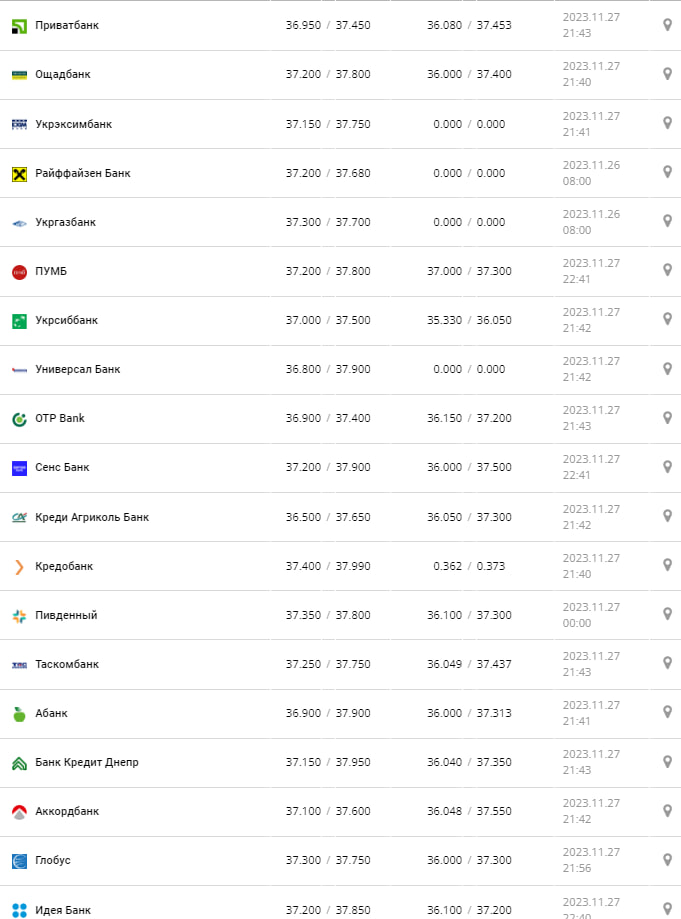Click the Идея Банк logo icon
681x919 pixels.
[19, 910]
